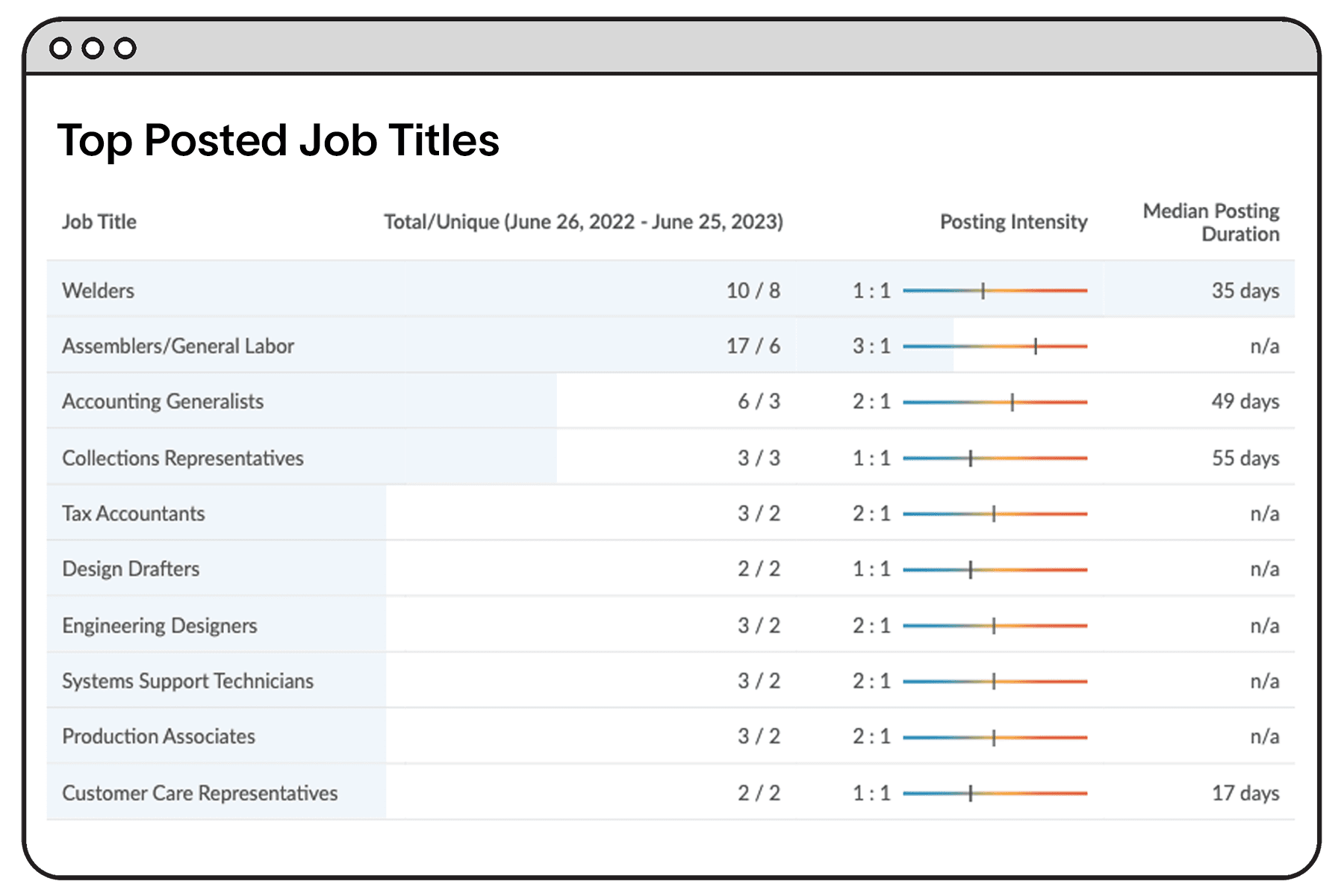Click Systems Support Technicians 3 / 2 value
This screenshot has width=1344, height=896.
(759, 681)
